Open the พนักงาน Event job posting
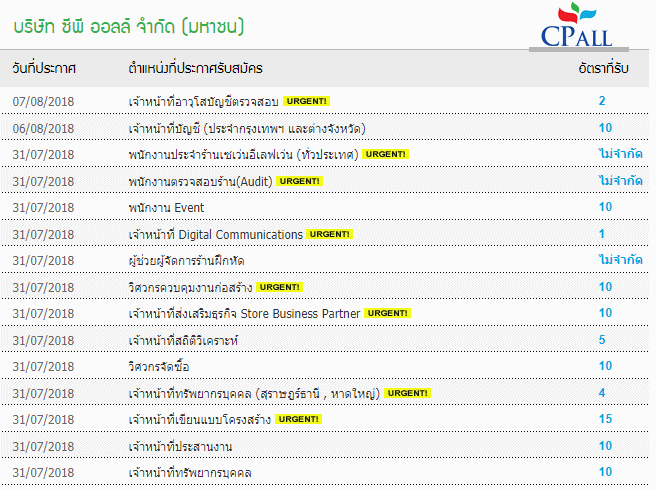656x491 pixels. click(x=166, y=207)
